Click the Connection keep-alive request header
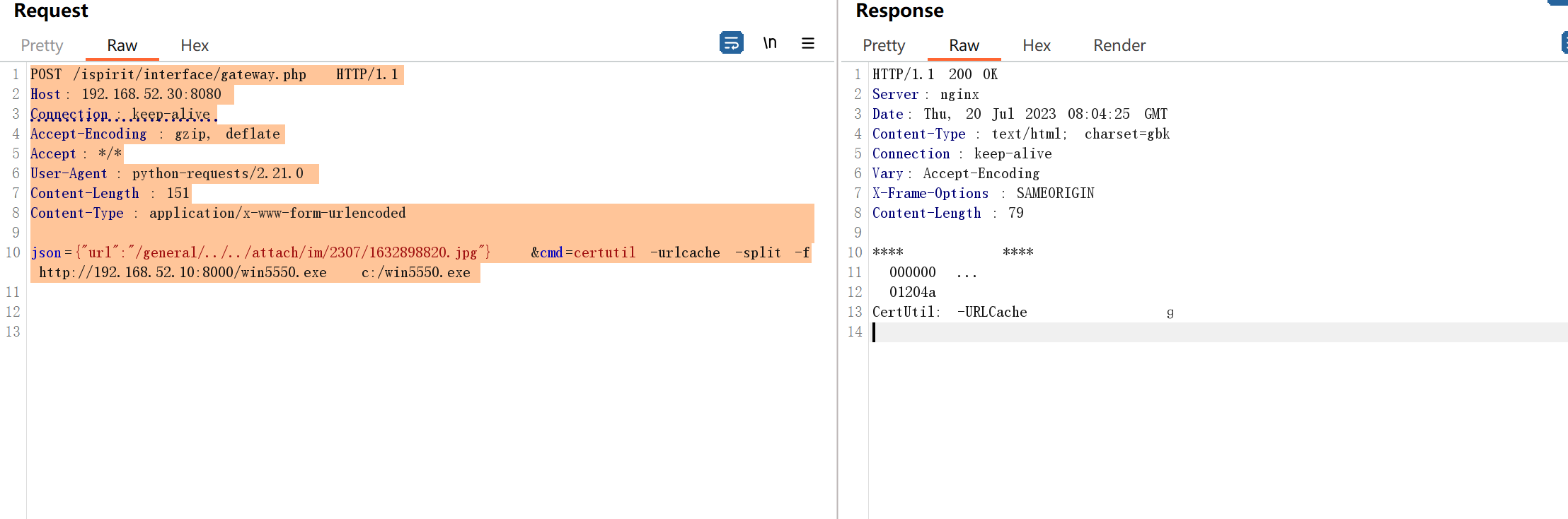The height and width of the screenshot is (519, 1568). pyautogui.click(x=121, y=114)
